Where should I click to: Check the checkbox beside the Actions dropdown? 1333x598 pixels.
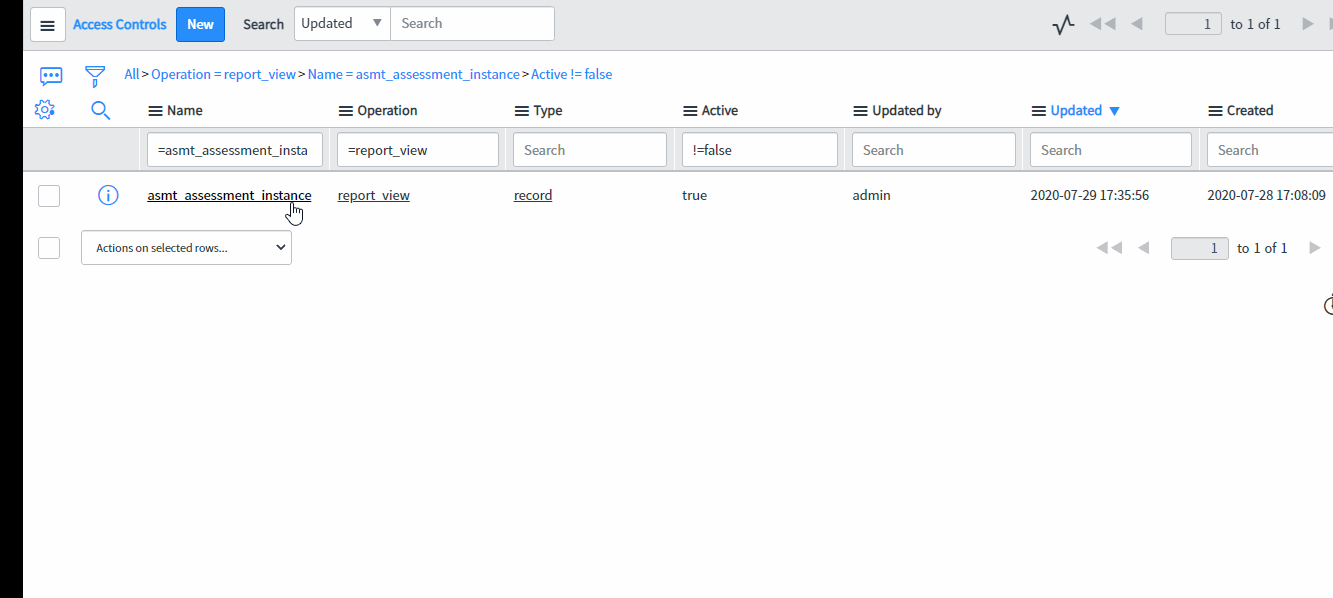pyautogui.click(x=48, y=247)
